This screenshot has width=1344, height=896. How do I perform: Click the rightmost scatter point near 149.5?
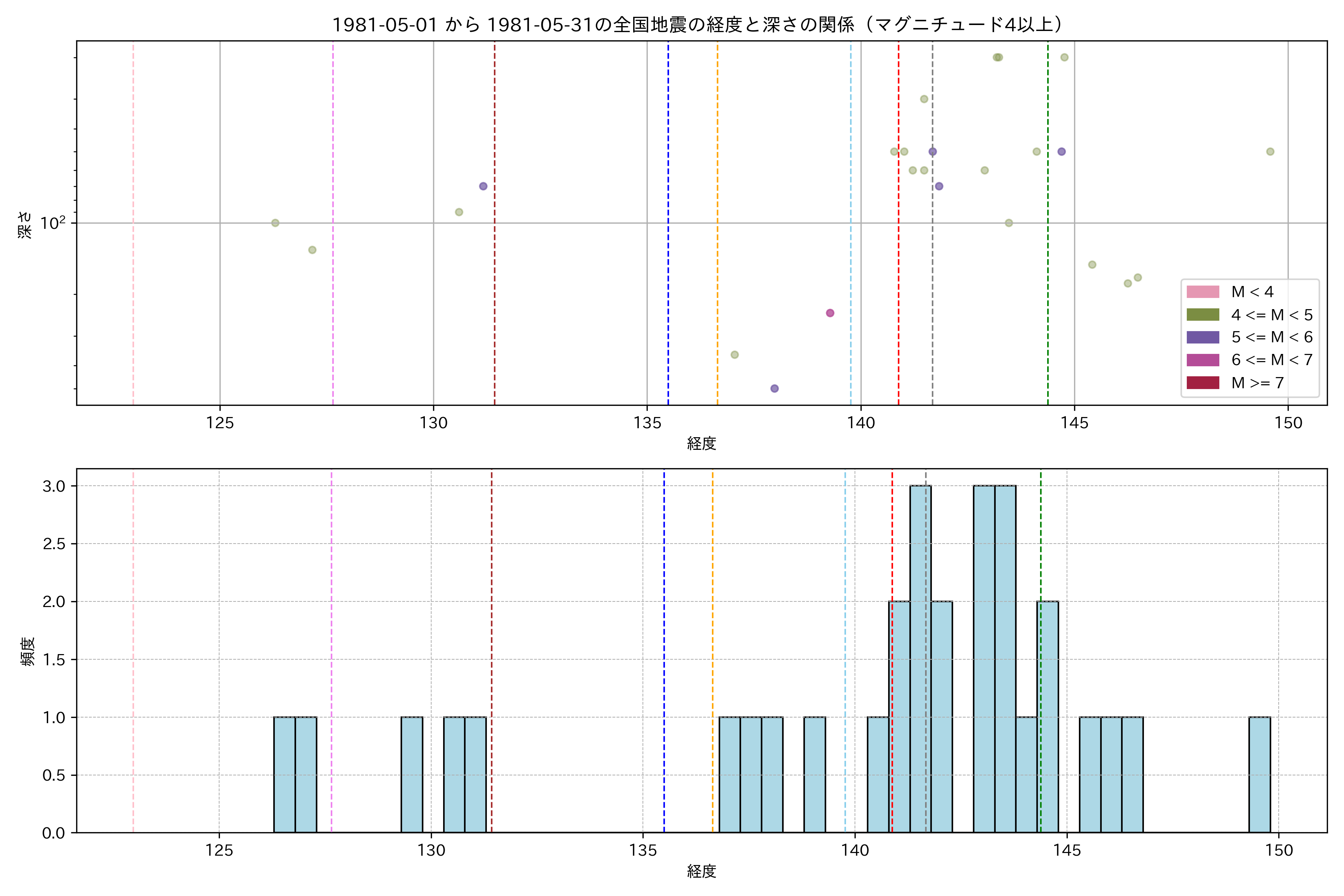click(x=1270, y=152)
